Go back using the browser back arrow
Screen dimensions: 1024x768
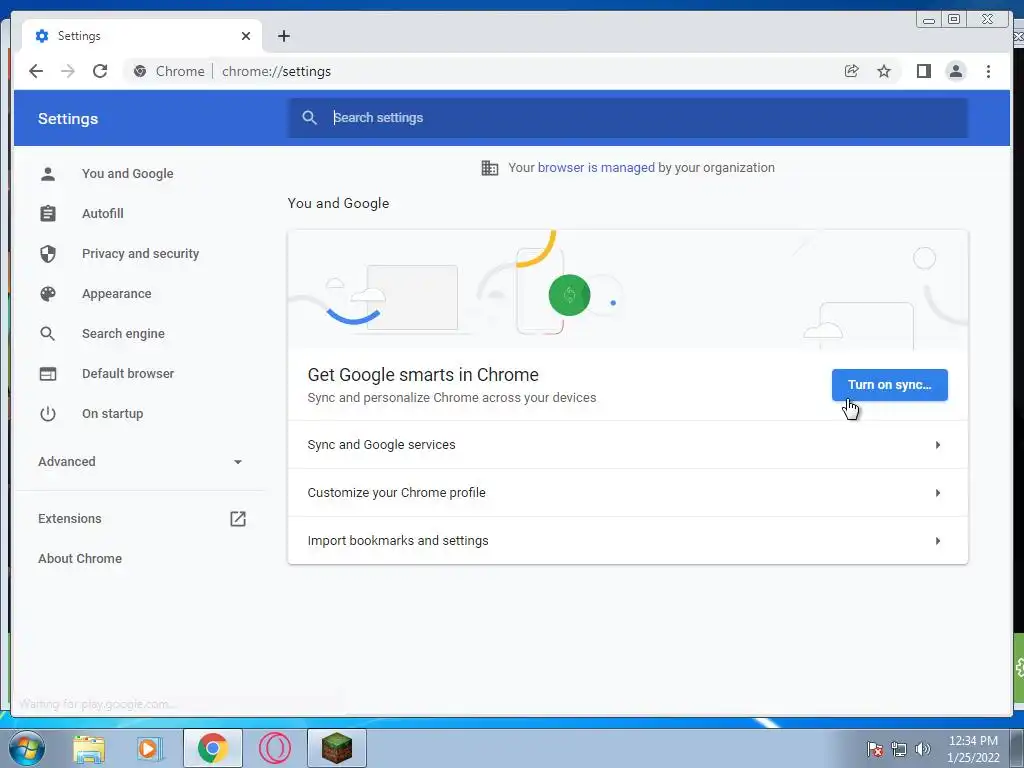pyautogui.click(x=36, y=71)
